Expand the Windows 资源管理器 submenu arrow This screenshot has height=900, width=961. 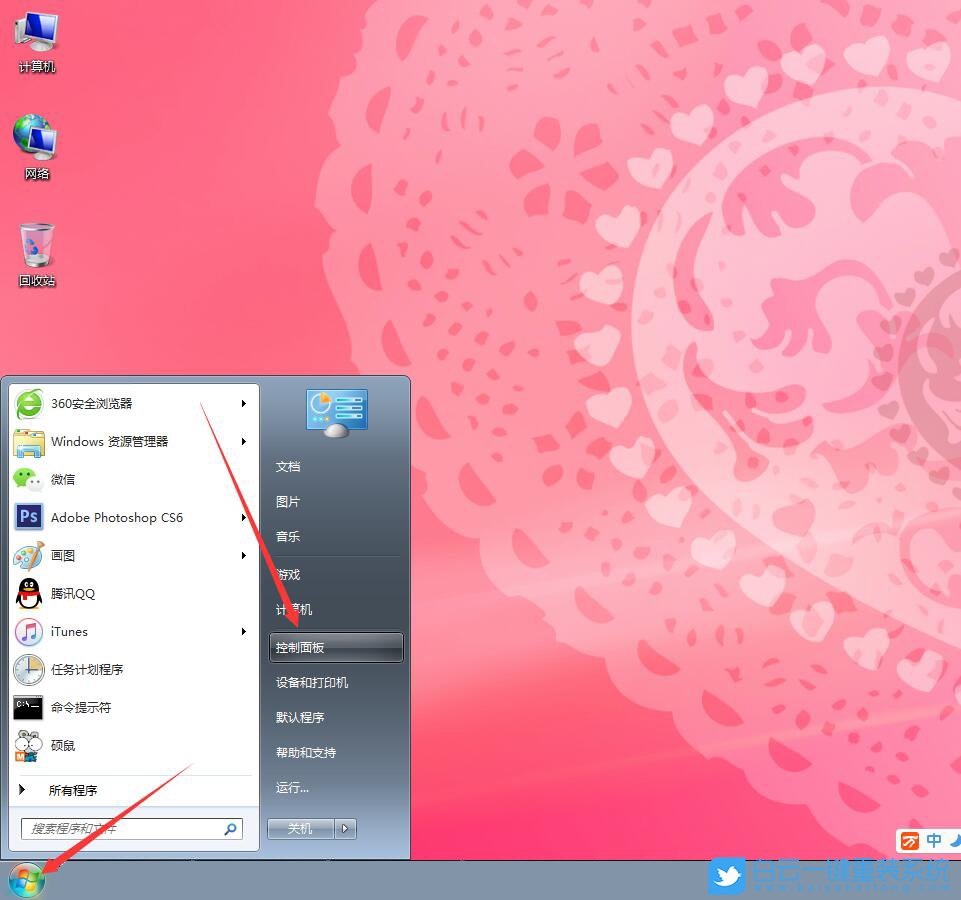pos(243,441)
